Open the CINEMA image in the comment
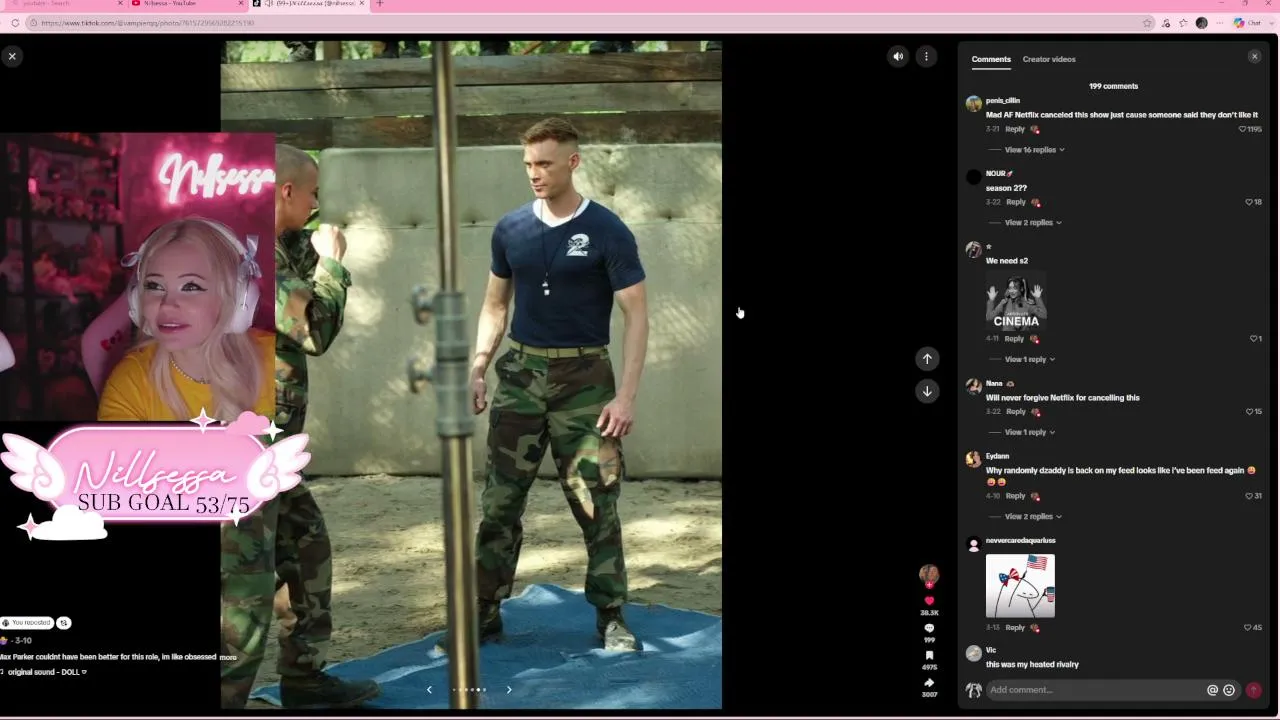This screenshot has height=720, width=1280. [x=1016, y=301]
